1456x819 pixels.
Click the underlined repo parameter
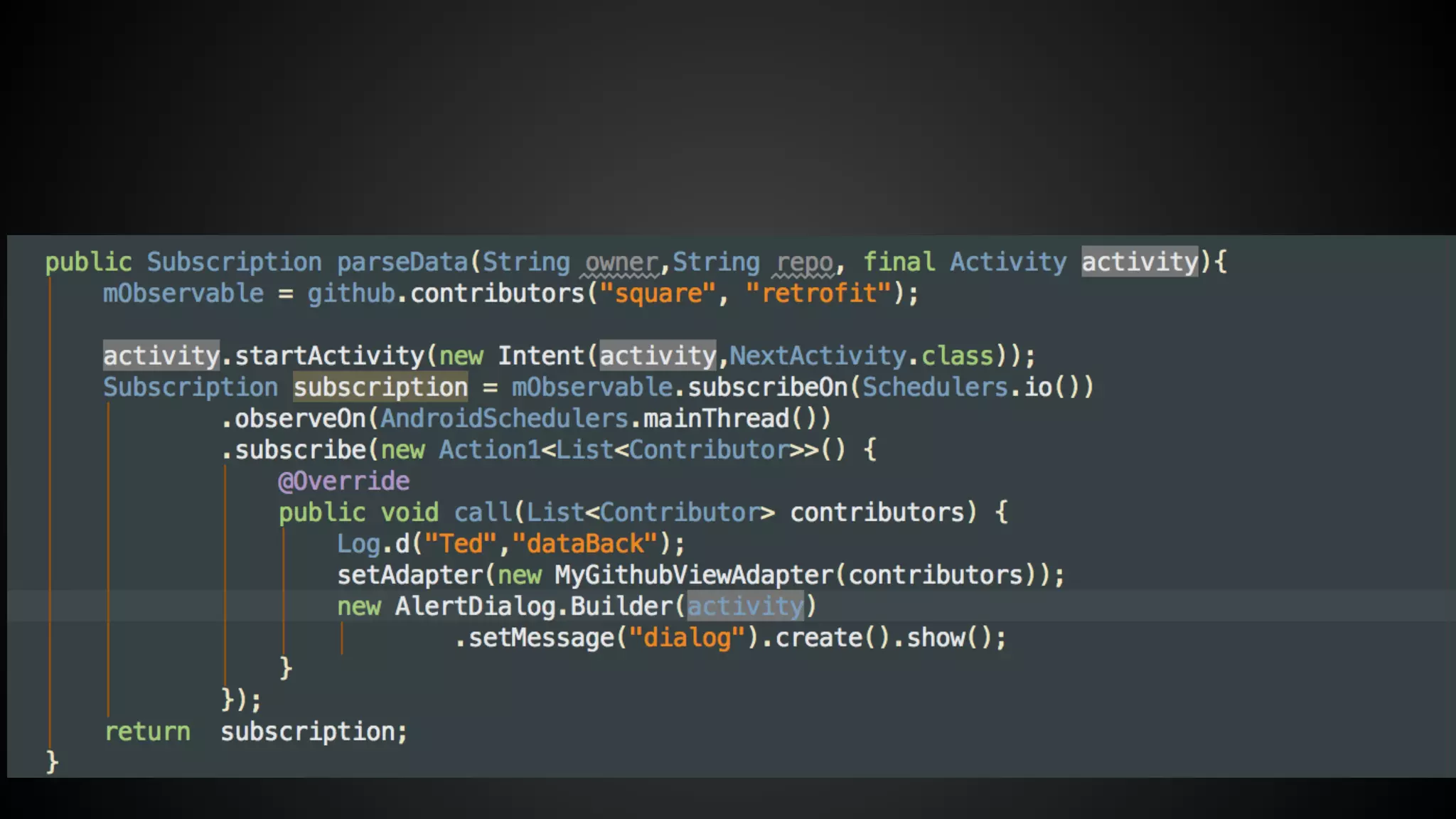(804, 262)
